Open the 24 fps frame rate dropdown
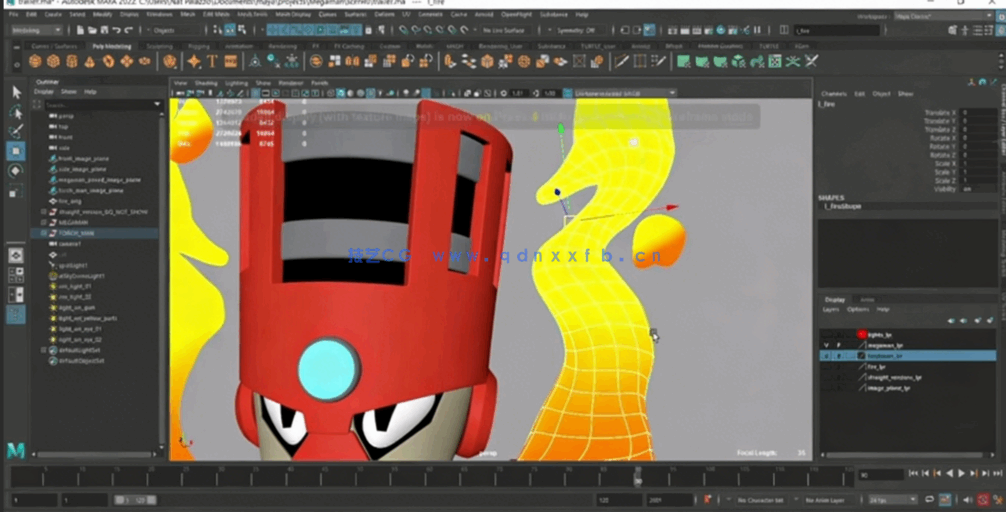This screenshot has width=1006, height=512. click(891, 499)
